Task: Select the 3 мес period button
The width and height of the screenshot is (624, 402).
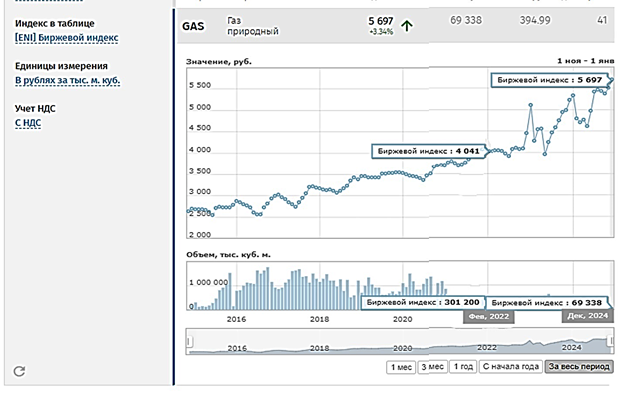Action: coord(432,367)
